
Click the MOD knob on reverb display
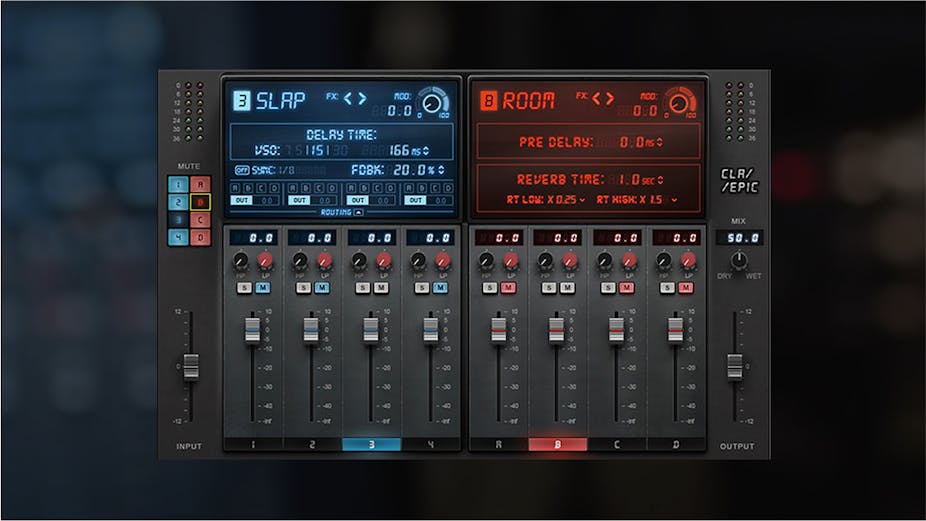(x=680, y=101)
